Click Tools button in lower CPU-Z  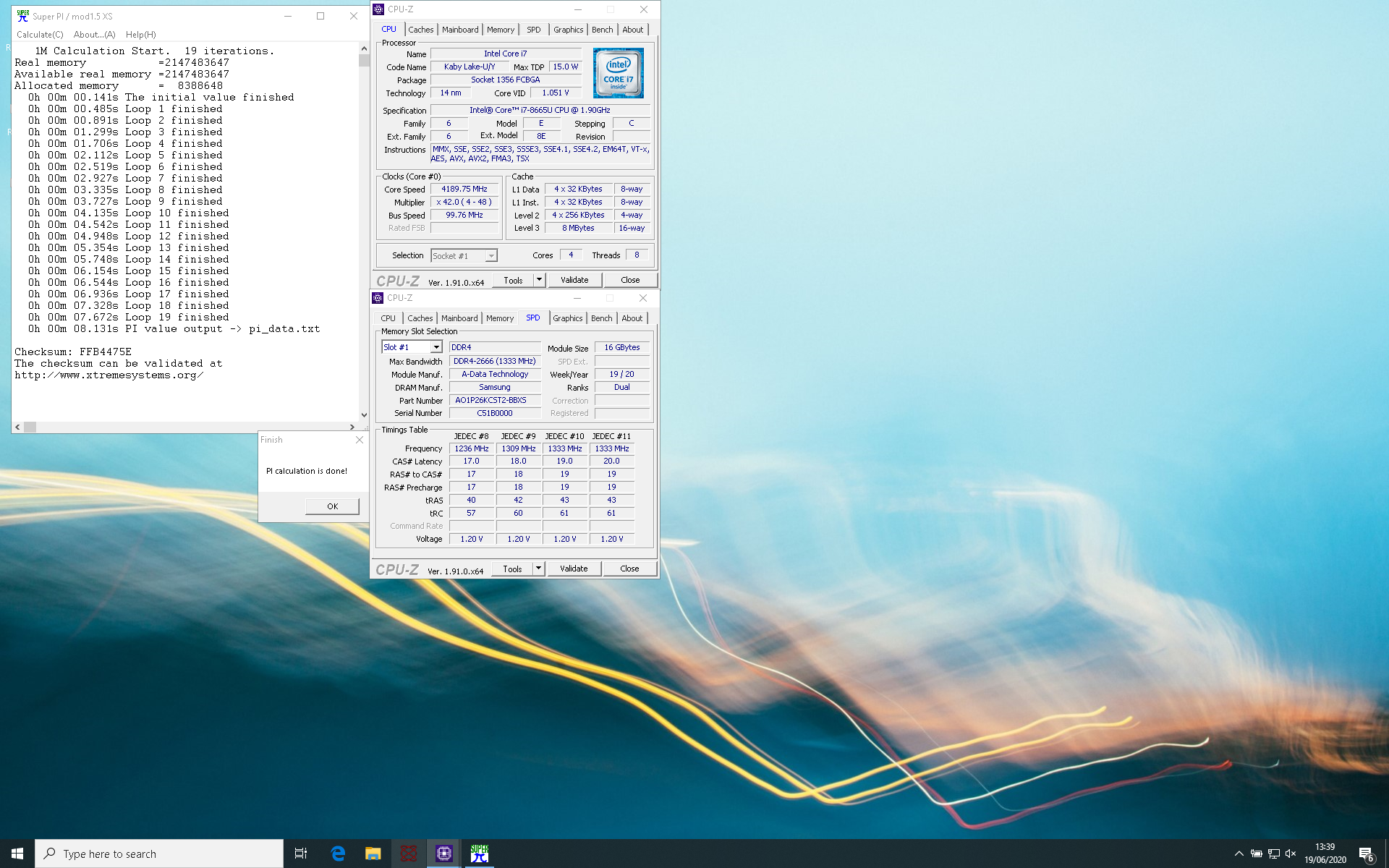coord(512,569)
